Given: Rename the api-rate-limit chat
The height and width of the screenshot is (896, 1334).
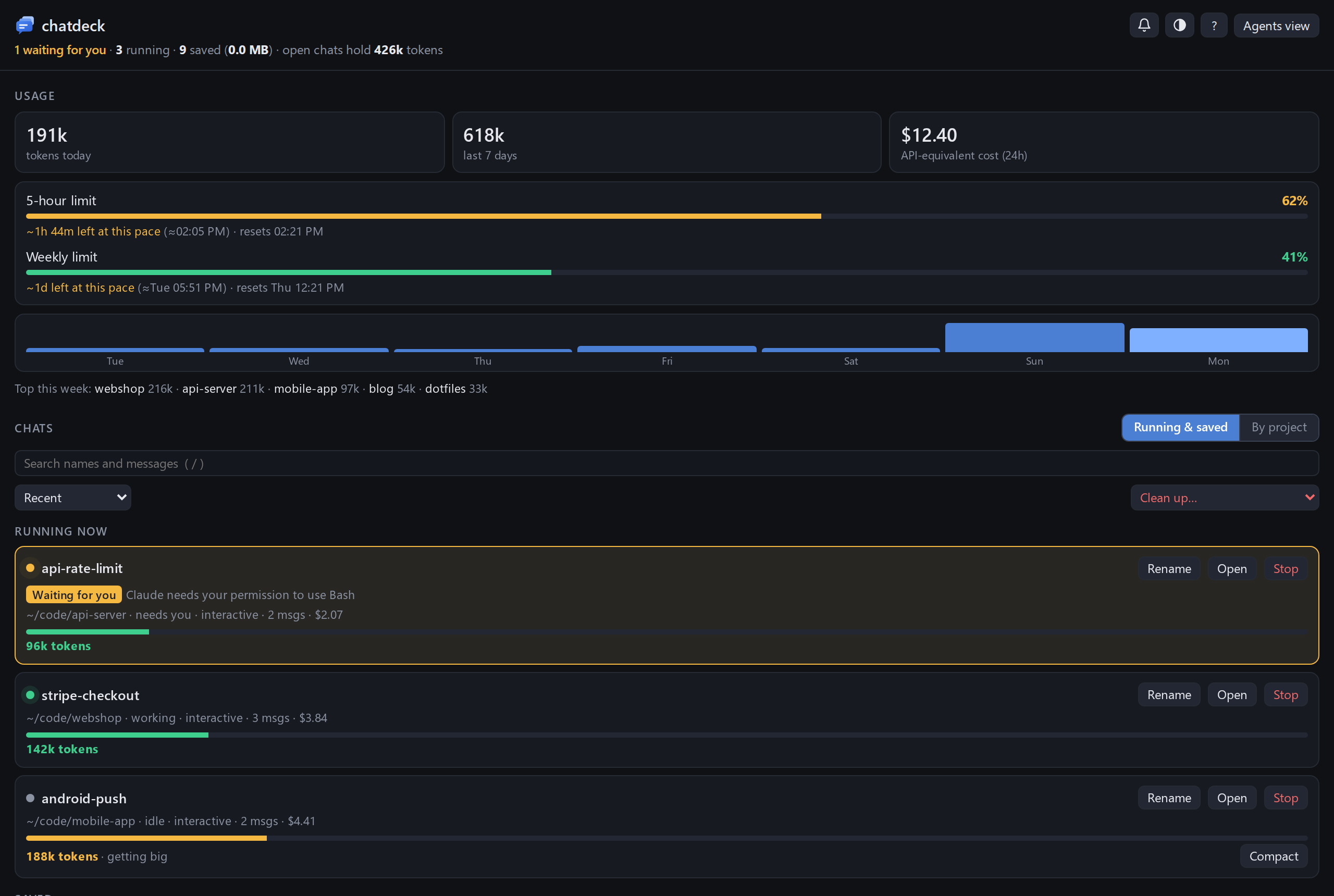Looking at the screenshot, I should (x=1169, y=568).
